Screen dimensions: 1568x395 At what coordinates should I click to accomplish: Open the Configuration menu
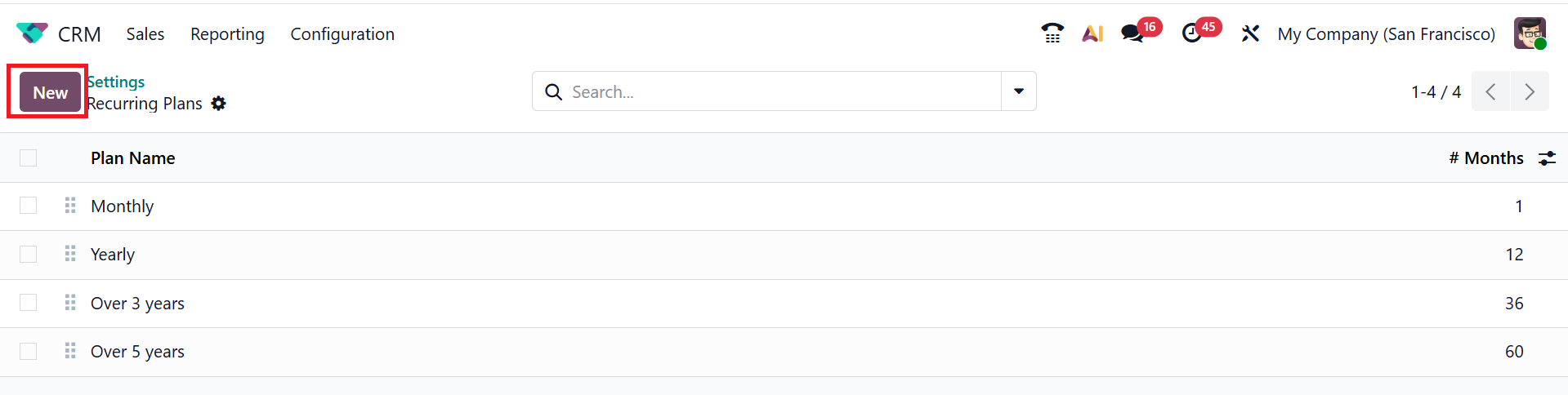coord(342,34)
